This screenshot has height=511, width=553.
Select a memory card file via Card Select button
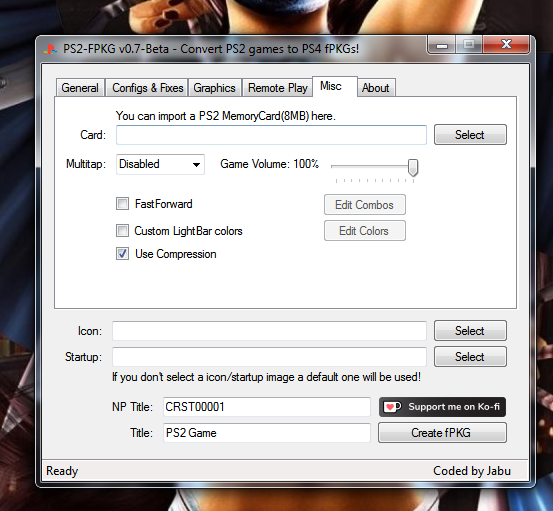pyautogui.click(x=470, y=135)
